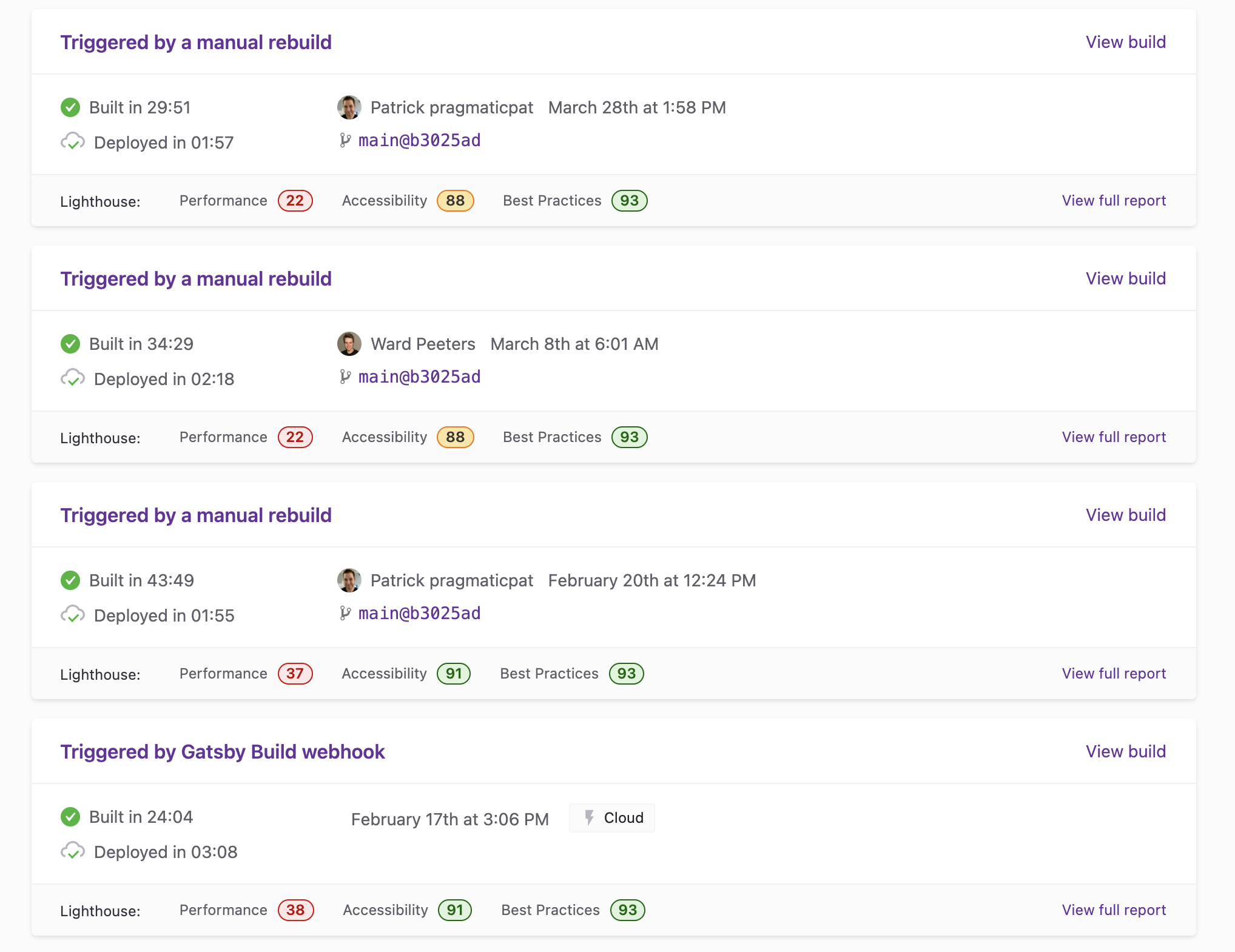This screenshot has height=952, width=1235.
Task: Click Ward Peeters' avatar image
Action: 349,344
